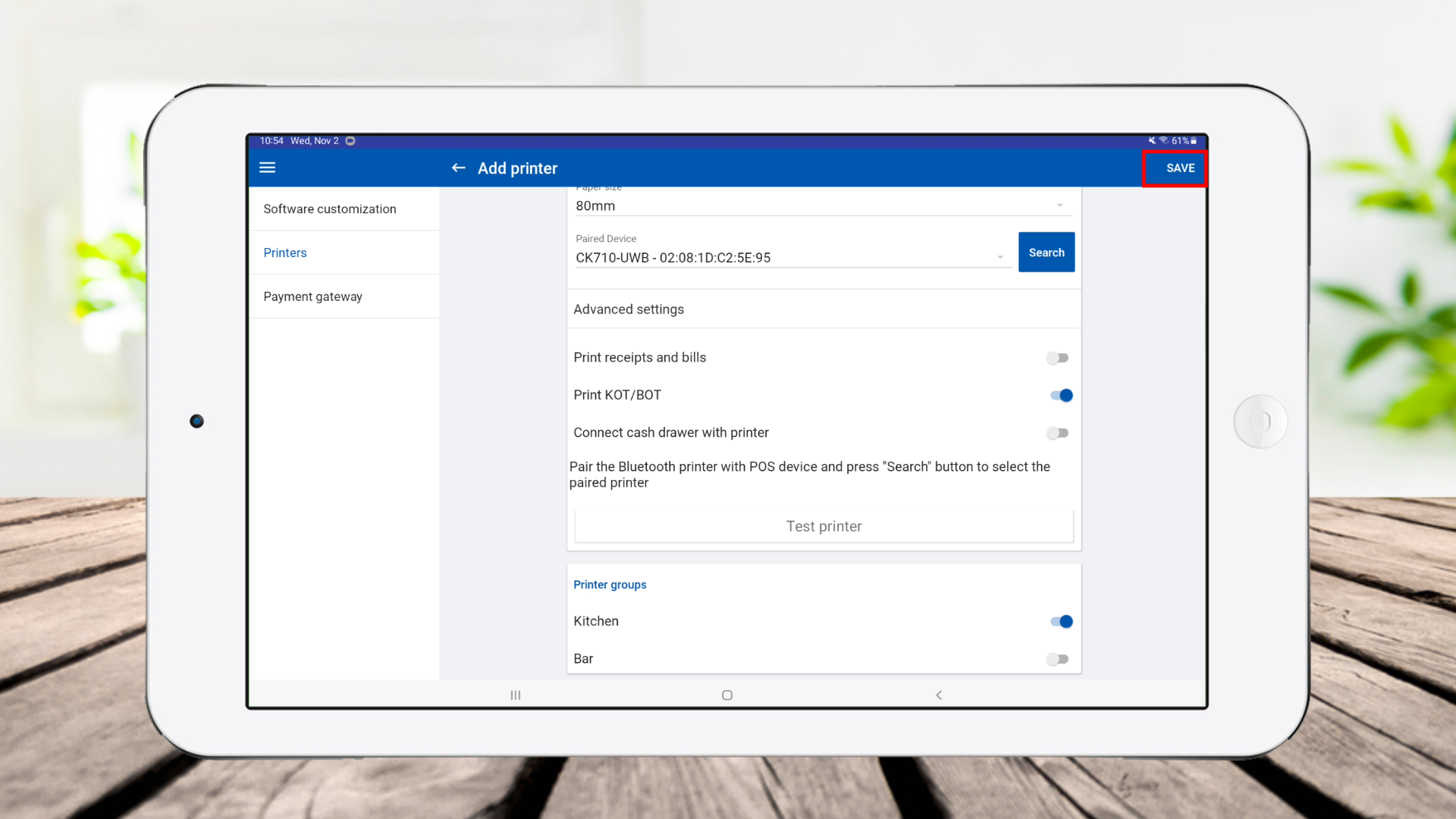The height and width of the screenshot is (819, 1456).
Task: Enable the Bar printer group toggle
Action: click(1057, 659)
